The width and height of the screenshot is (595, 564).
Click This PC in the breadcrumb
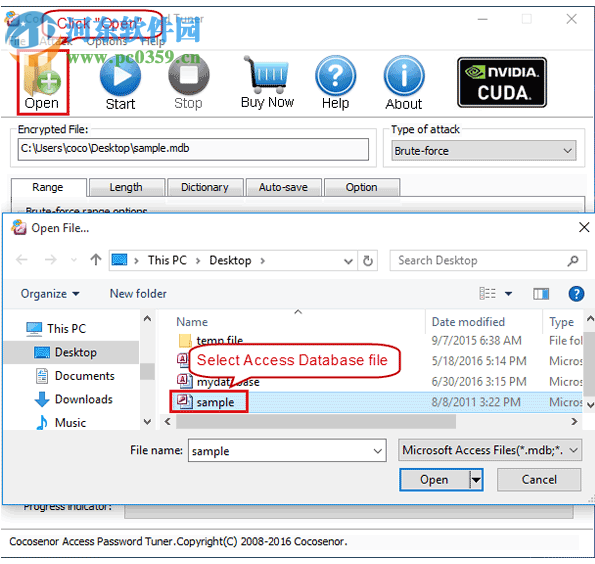(x=167, y=260)
